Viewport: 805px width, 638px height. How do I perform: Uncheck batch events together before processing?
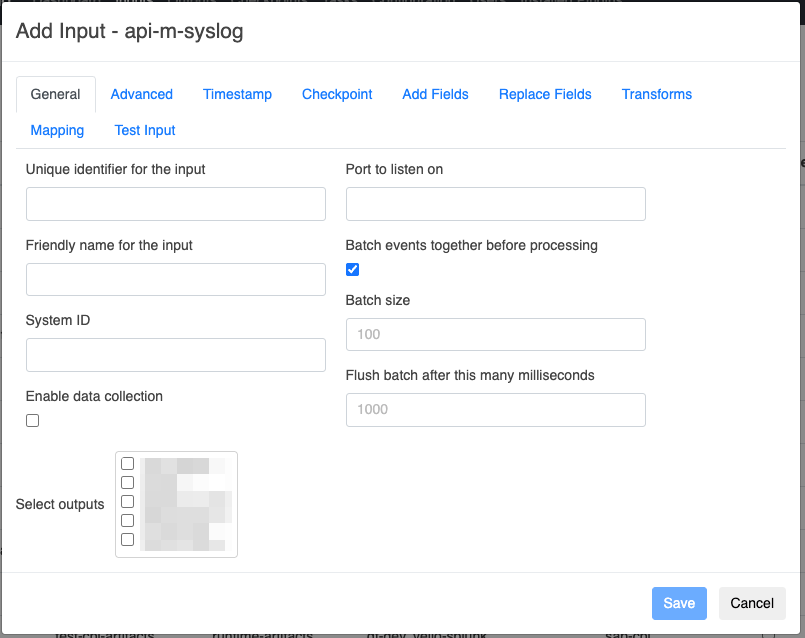click(x=352, y=270)
